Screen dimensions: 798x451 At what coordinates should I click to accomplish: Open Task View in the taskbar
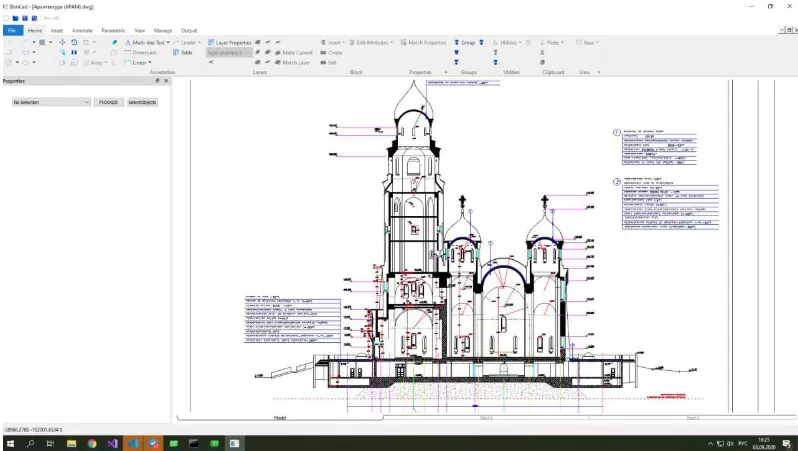click(50, 443)
